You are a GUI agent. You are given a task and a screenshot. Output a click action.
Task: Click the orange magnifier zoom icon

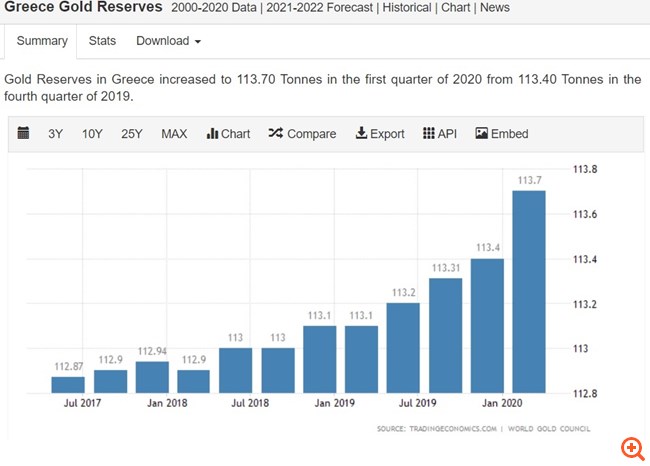[631, 447]
